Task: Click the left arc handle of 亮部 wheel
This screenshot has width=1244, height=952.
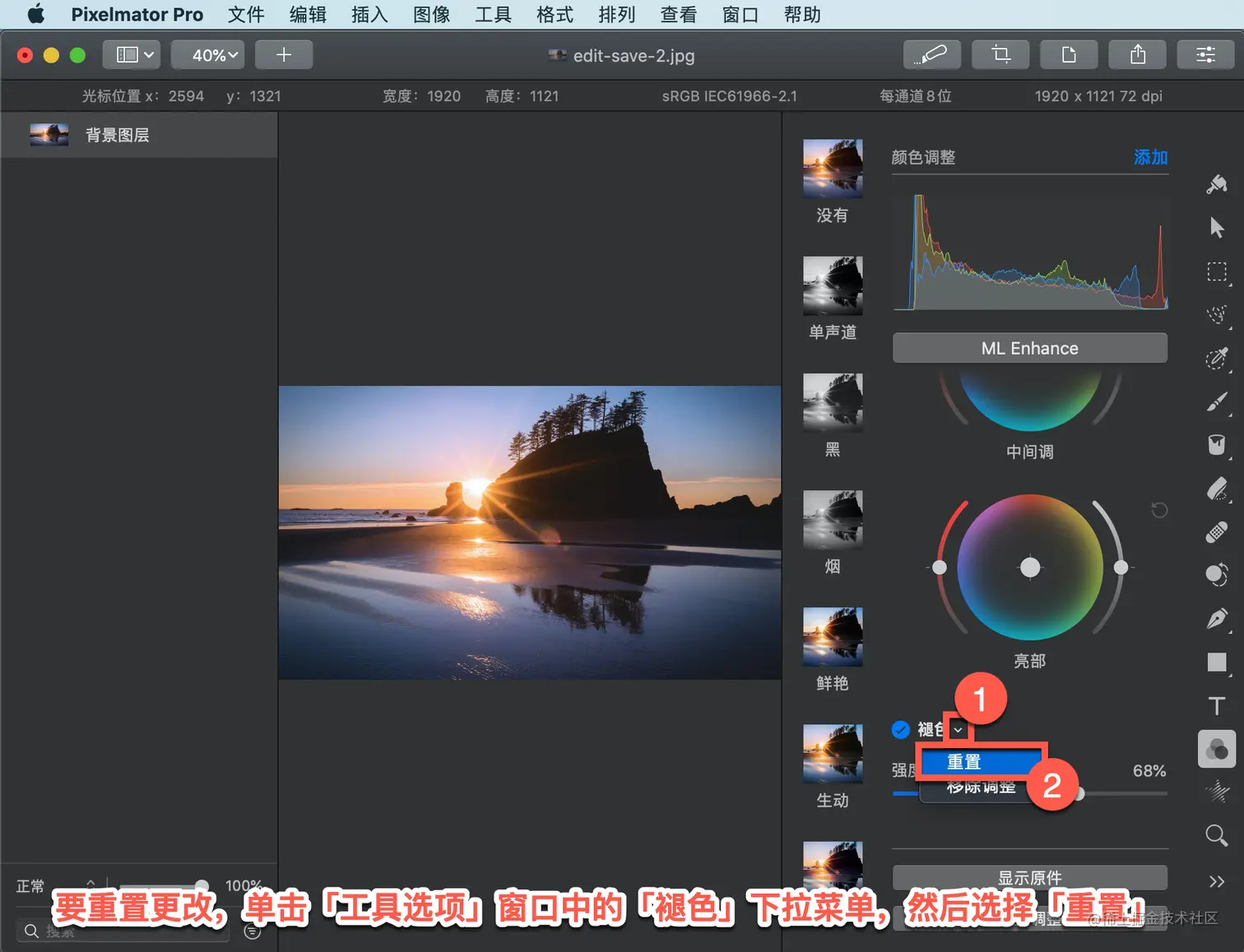Action: pyautogui.click(x=940, y=567)
